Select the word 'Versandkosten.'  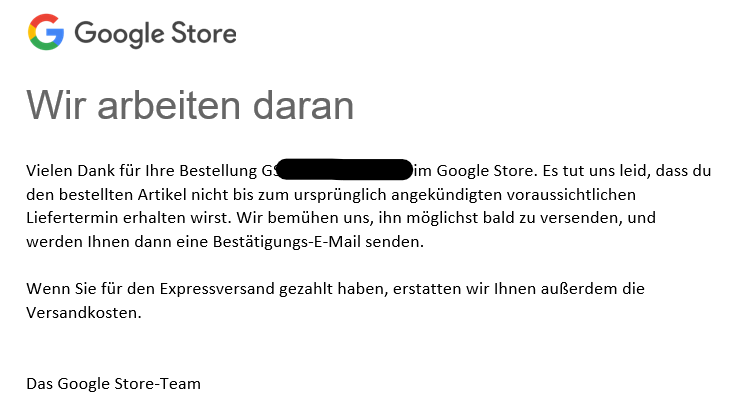tap(84, 313)
